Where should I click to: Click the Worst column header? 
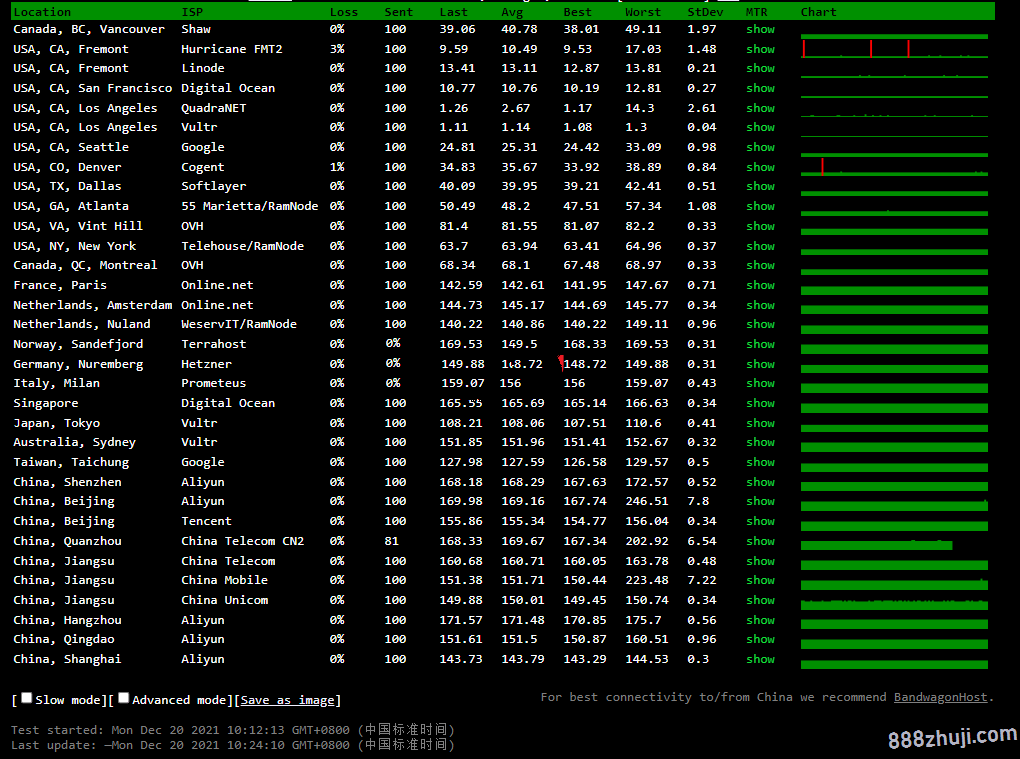pos(643,12)
